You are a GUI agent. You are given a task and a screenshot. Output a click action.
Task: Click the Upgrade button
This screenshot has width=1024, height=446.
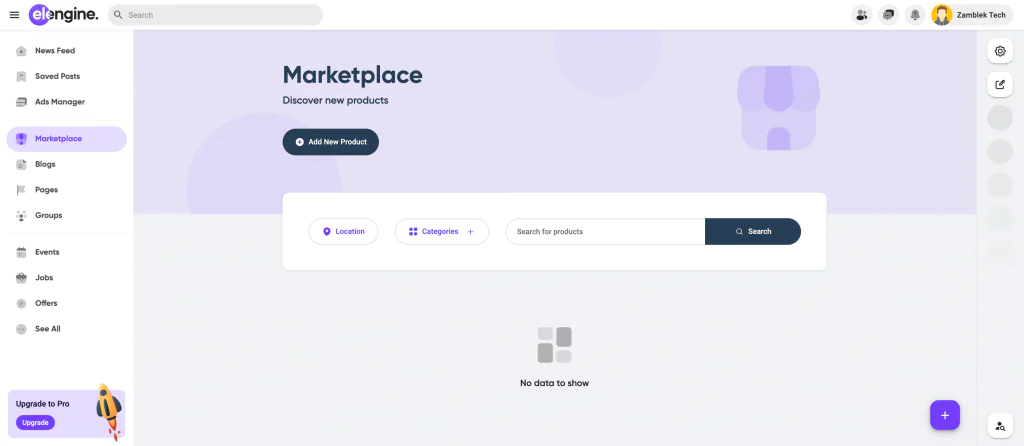tap(35, 423)
